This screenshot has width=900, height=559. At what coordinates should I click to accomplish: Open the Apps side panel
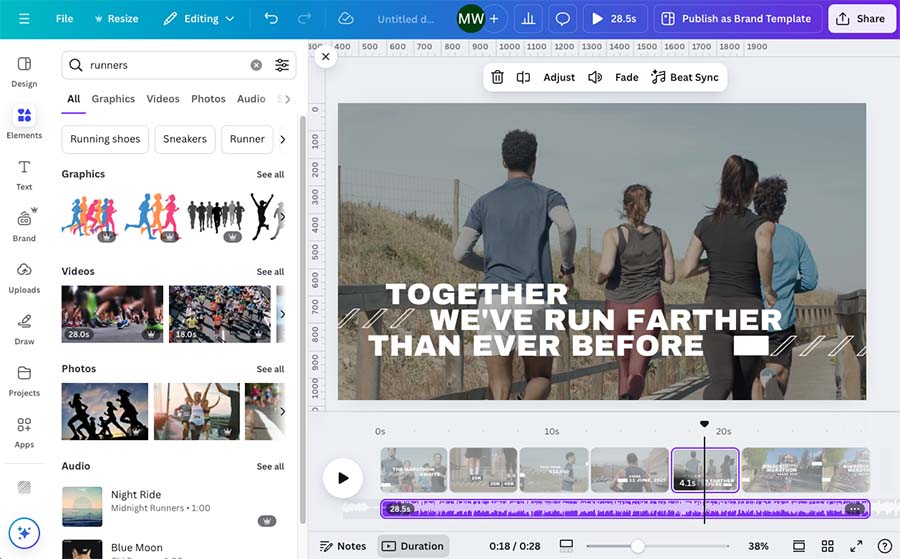coord(24,433)
